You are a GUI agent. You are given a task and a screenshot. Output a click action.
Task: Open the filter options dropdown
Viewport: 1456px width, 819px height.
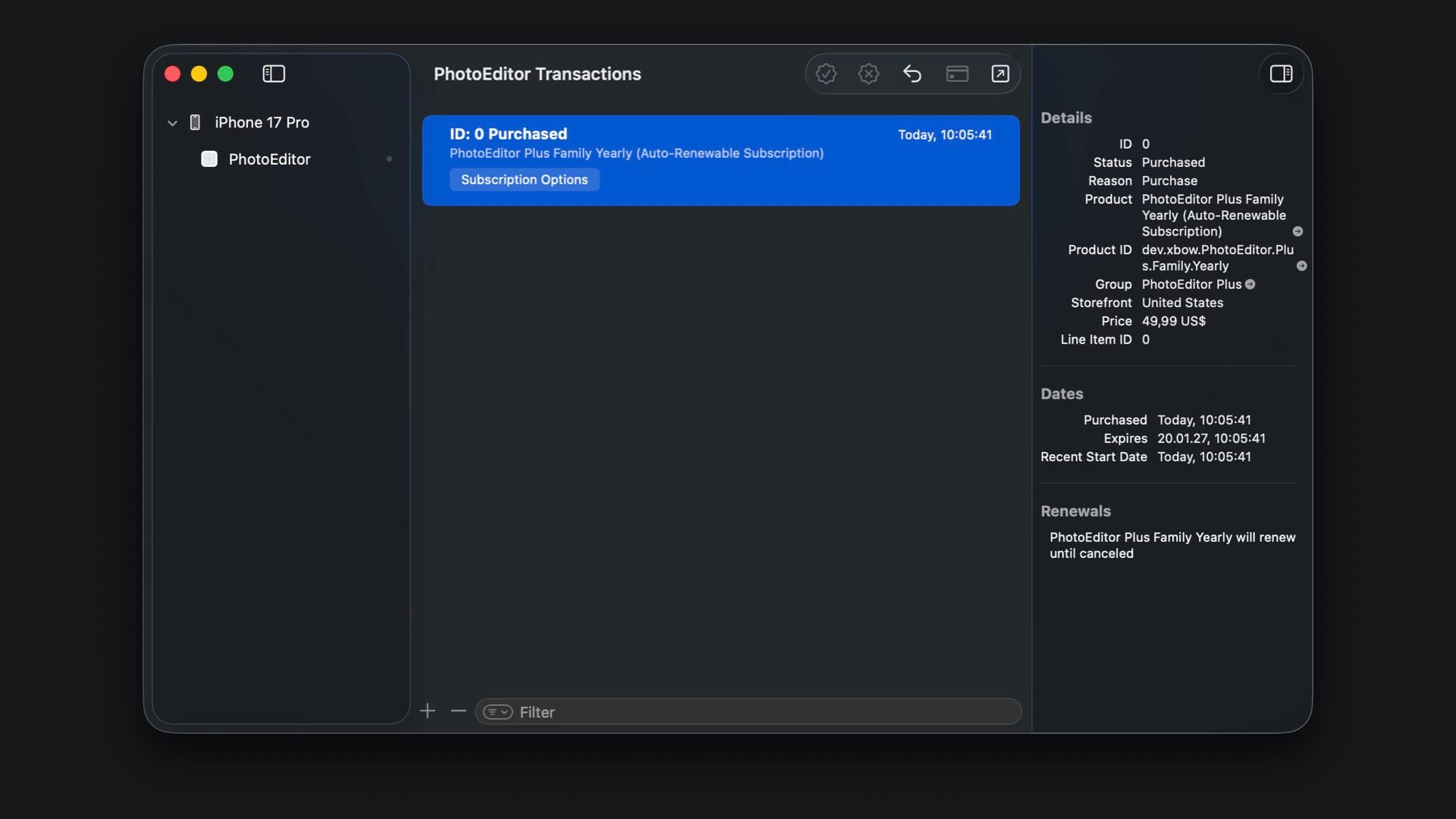497,712
